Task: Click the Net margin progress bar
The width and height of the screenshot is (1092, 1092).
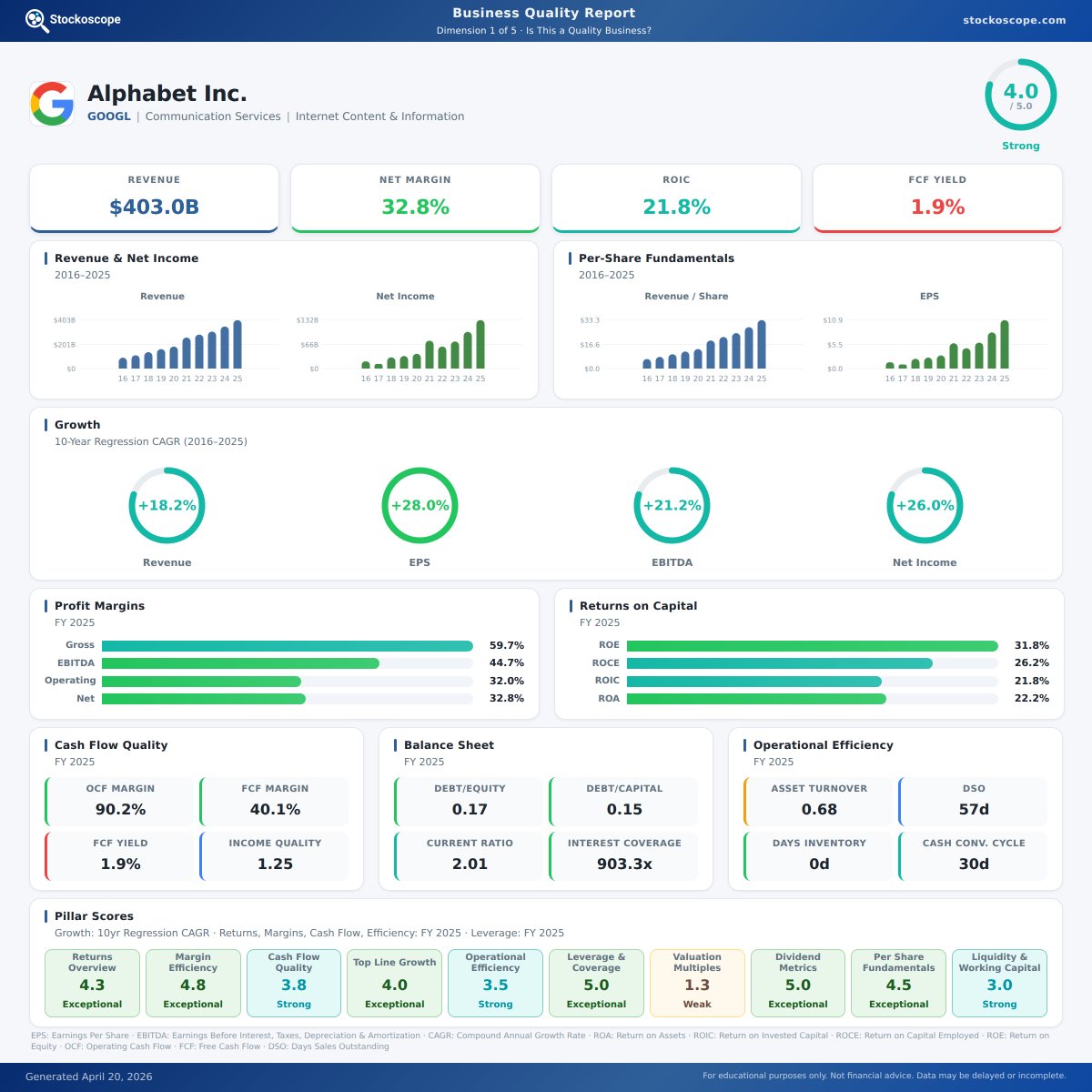Action: [x=288, y=699]
